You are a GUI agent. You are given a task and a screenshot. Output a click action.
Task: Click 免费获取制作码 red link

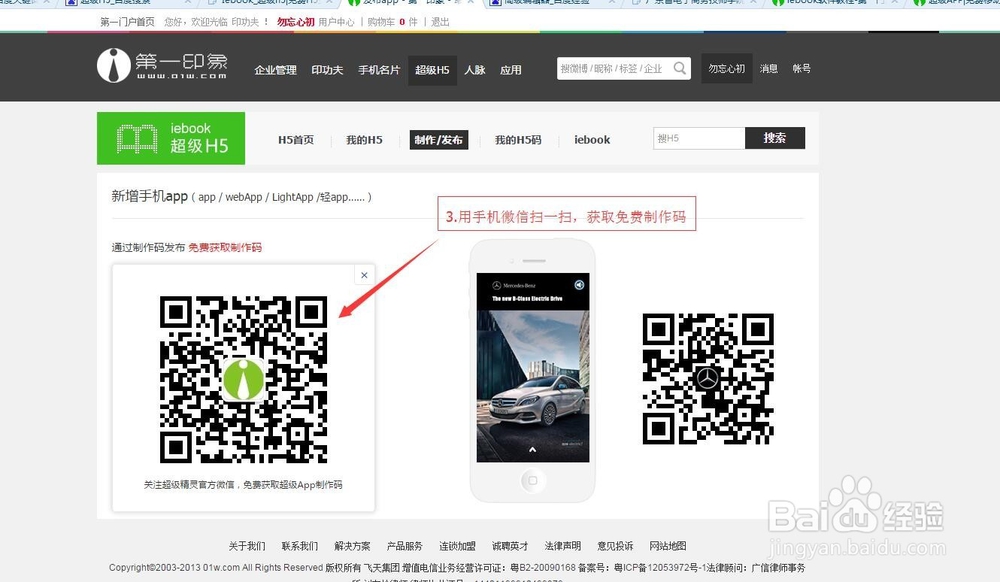click(x=225, y=247)
